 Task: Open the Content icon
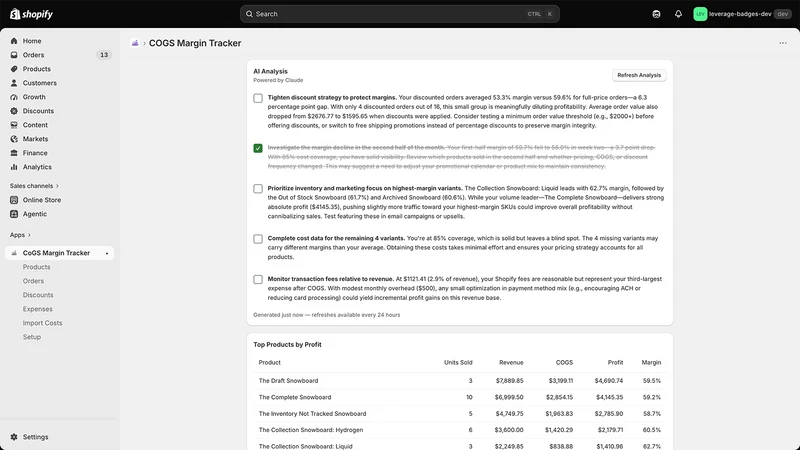click(14, 125)
